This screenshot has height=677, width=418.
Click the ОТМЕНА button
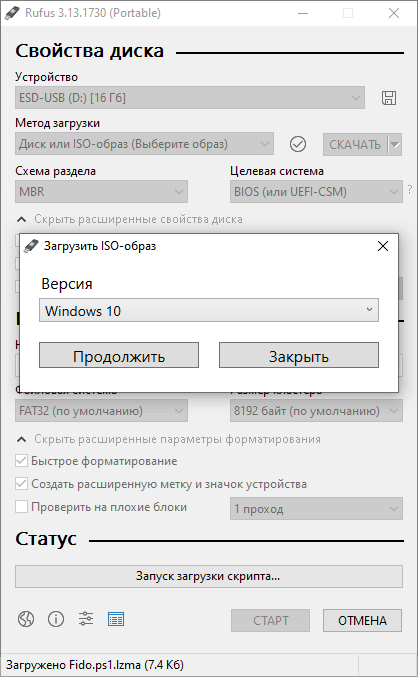[362, 620]
